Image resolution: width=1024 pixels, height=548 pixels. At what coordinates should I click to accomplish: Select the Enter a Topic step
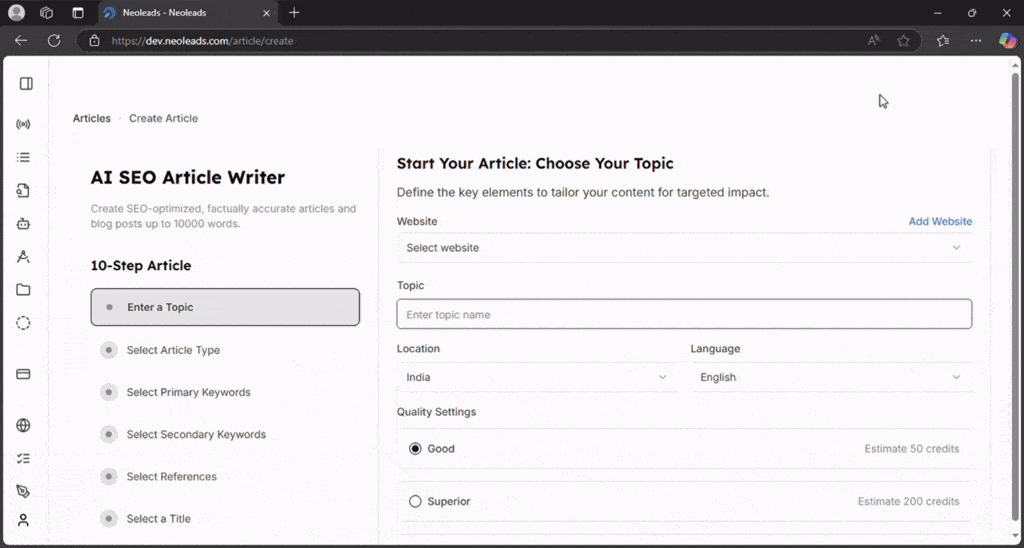(225, 307)
